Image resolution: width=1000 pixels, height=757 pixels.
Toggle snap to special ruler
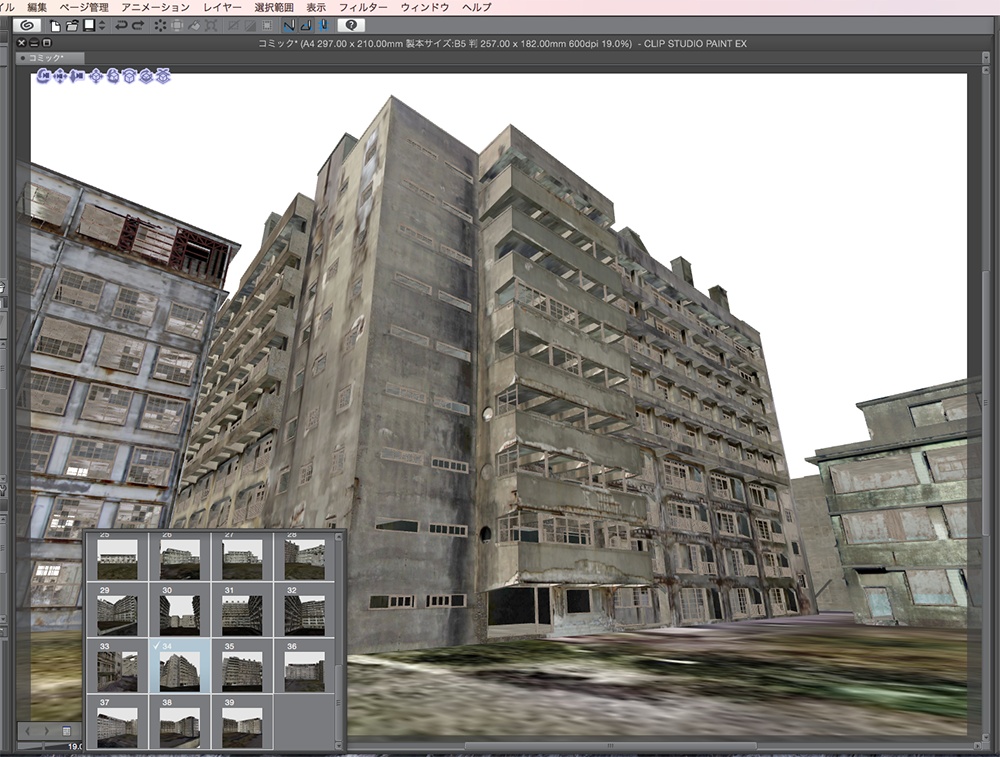tap(306, 26)
